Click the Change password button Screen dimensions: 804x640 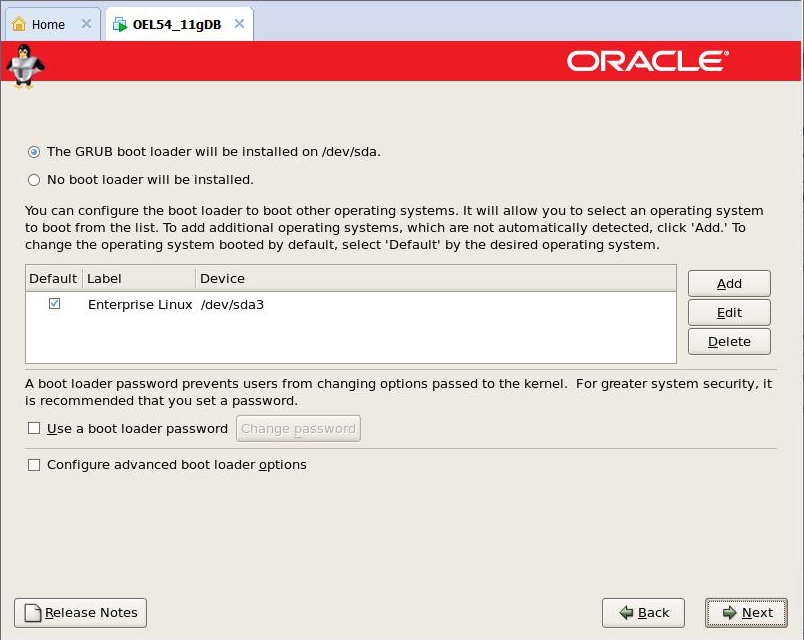tap(298, 428)
